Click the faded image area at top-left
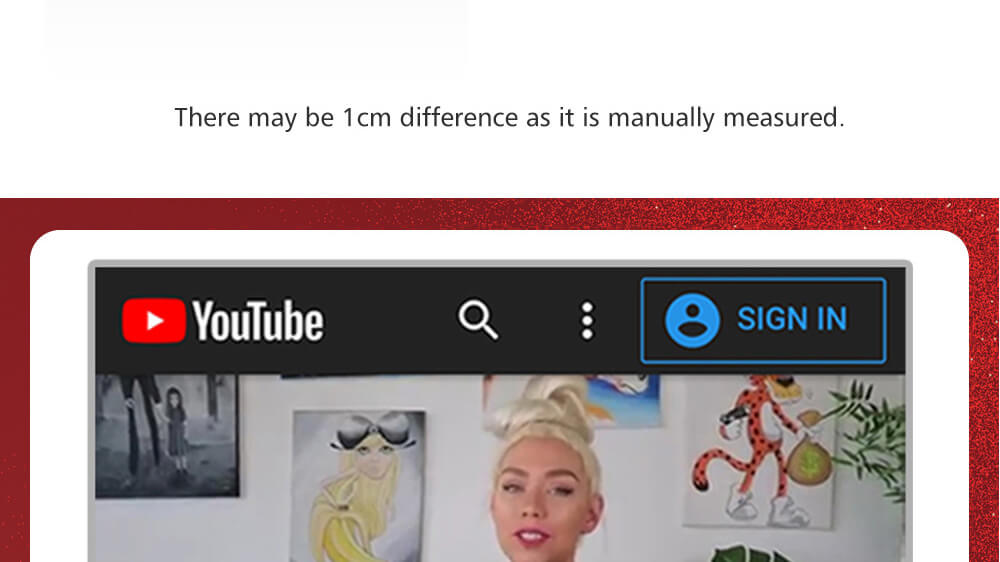1000x562 pixels. tap(256, 38)
